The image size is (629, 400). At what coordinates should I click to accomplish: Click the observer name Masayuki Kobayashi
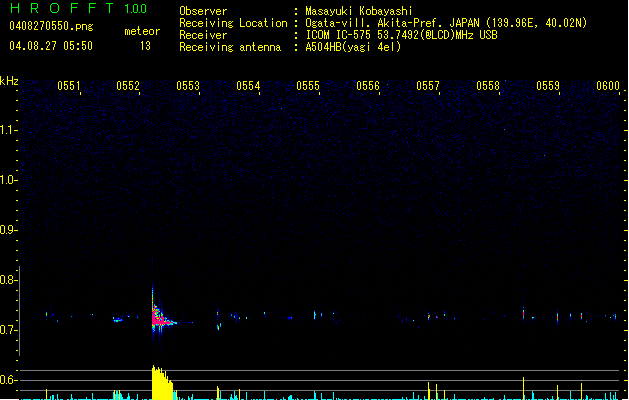click(x=359, y=11)
